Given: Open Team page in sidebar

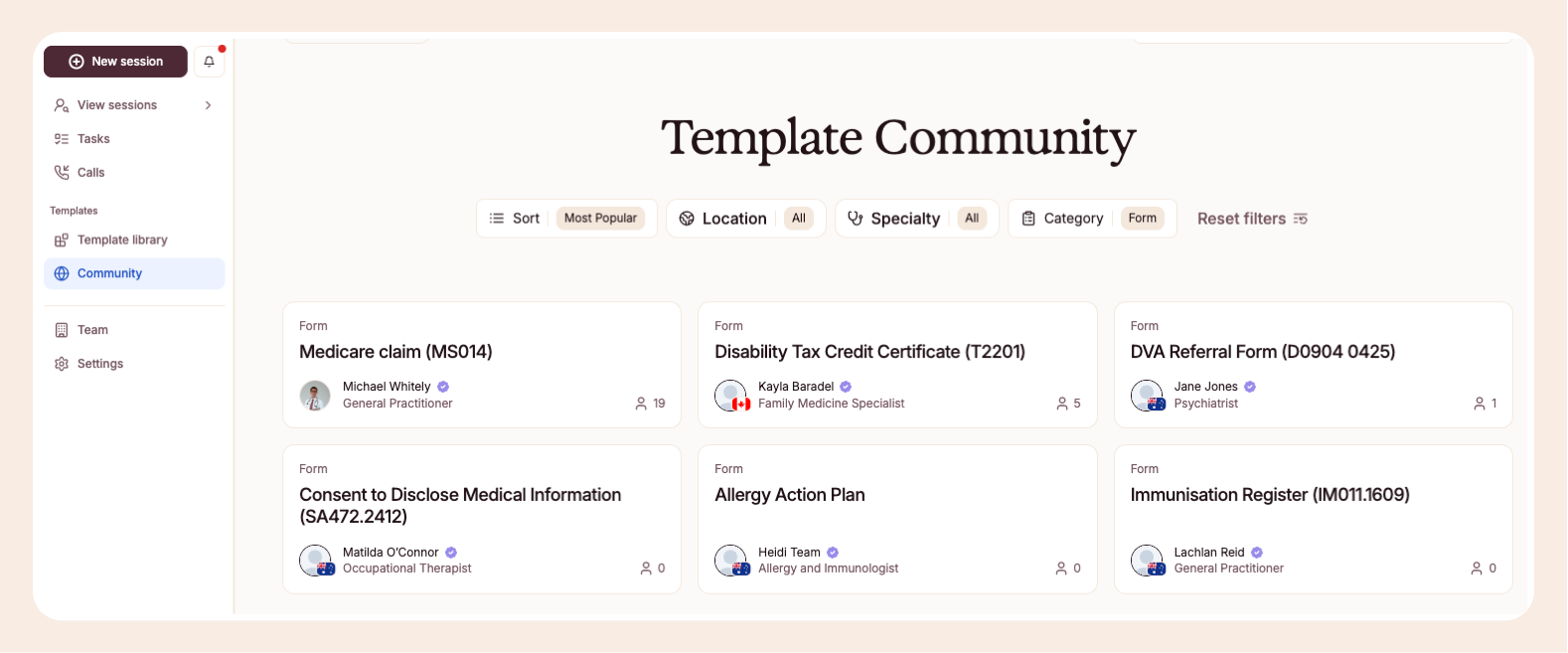Looking at the screenshot, I should [x=134, y=330].
